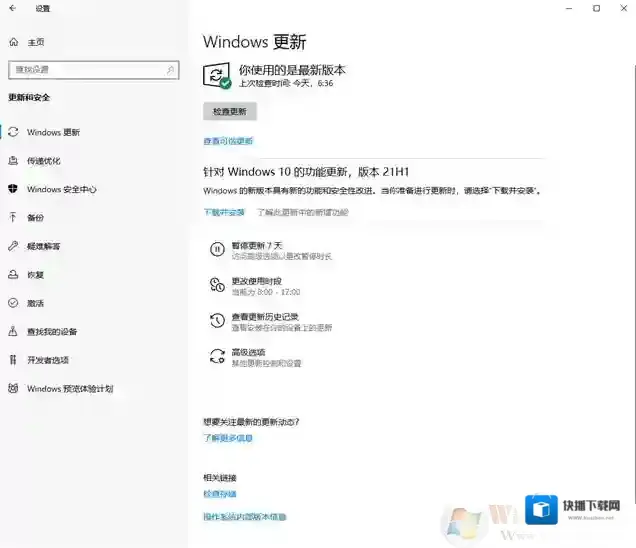636x548 pixels.
Task: Click the back arrow in the title bar
Action: (x=14, y=9)
